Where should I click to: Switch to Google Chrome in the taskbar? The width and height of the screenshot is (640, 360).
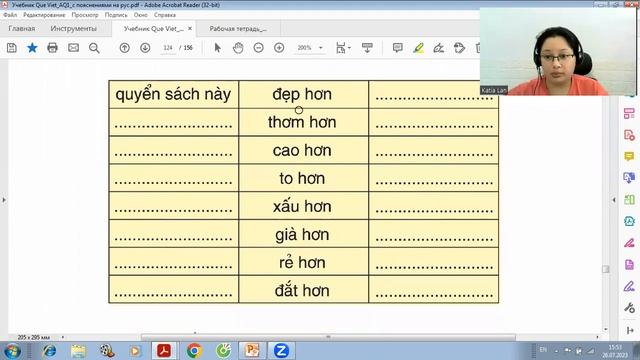pos(194,351)
